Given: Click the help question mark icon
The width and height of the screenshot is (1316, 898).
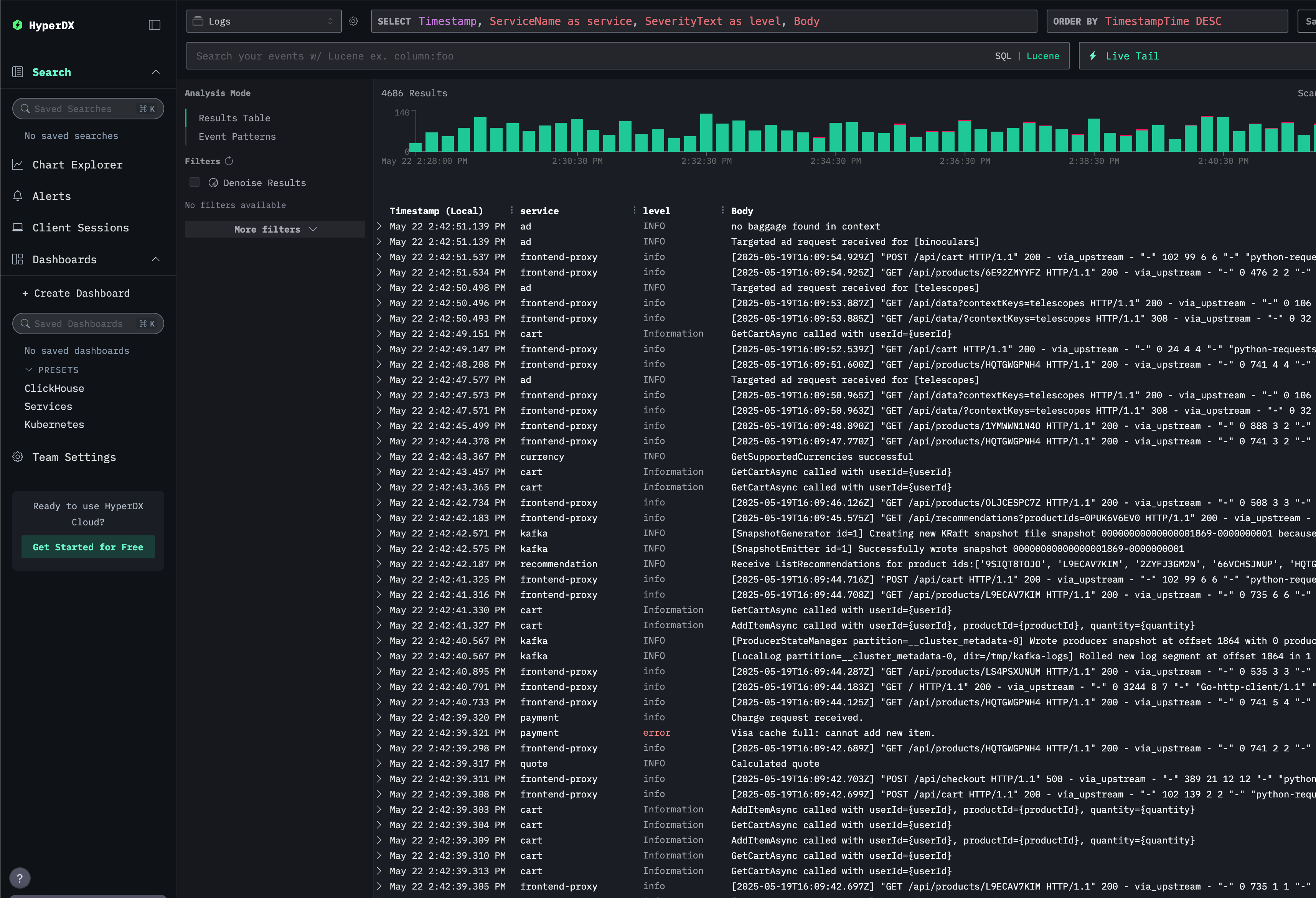Looking at the screenshot, I should click(20, 878).
